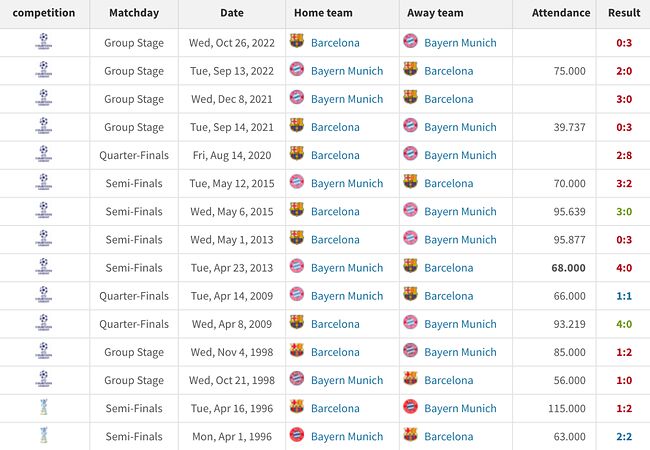
Task: Select the Attendance column header
Action: [561, 13]
